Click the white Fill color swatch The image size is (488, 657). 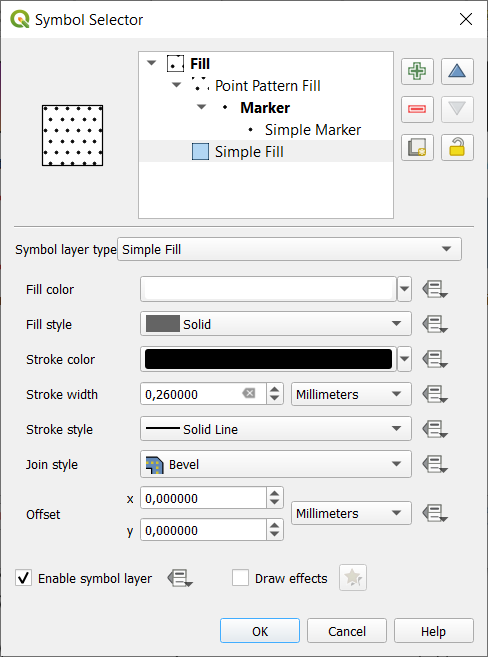point(268,289)
